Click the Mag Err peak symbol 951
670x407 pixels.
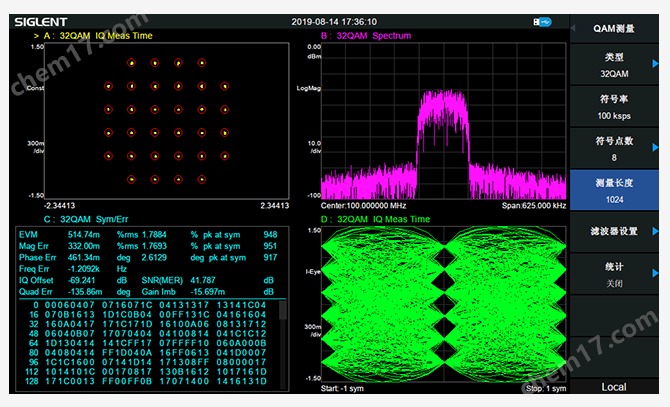270,246
